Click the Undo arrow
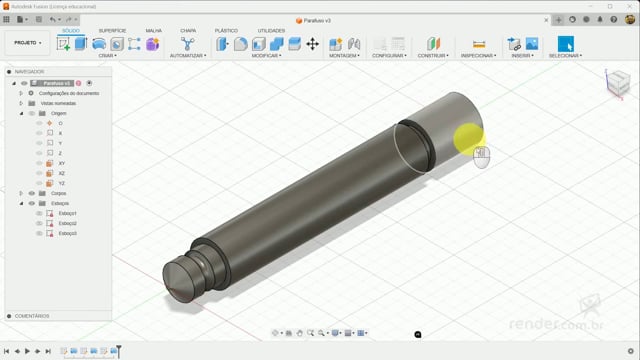This screenshot has height=360, width=640. (53, 19)
